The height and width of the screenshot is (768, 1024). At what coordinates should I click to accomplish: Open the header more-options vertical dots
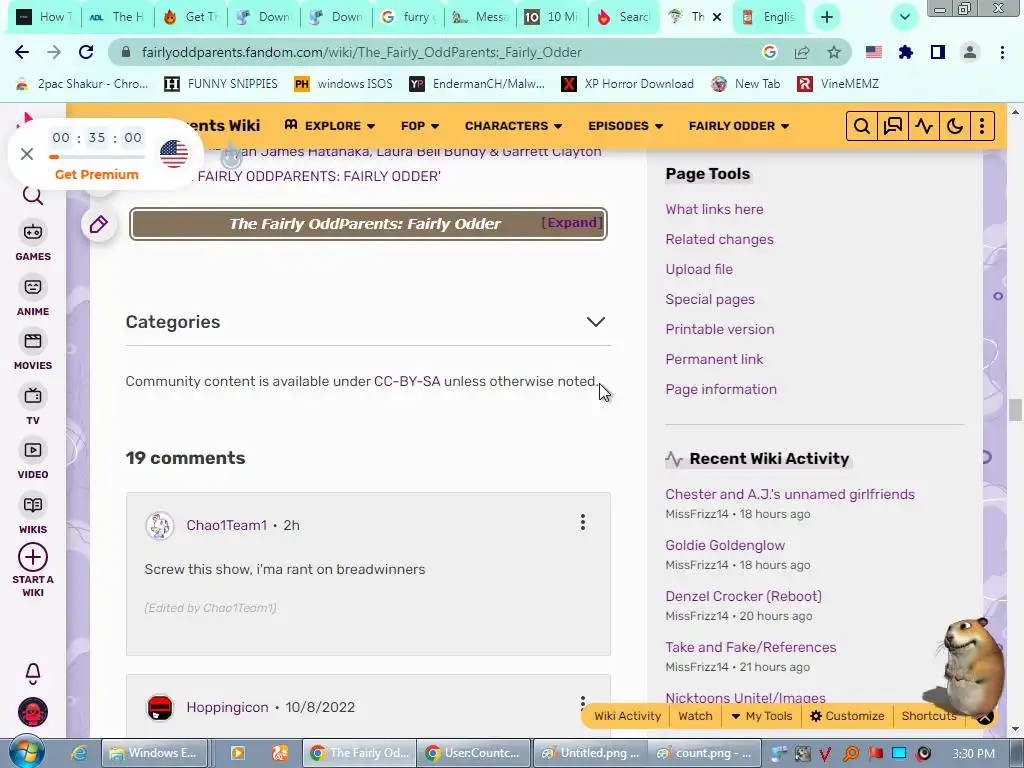(x=982, y=126)
